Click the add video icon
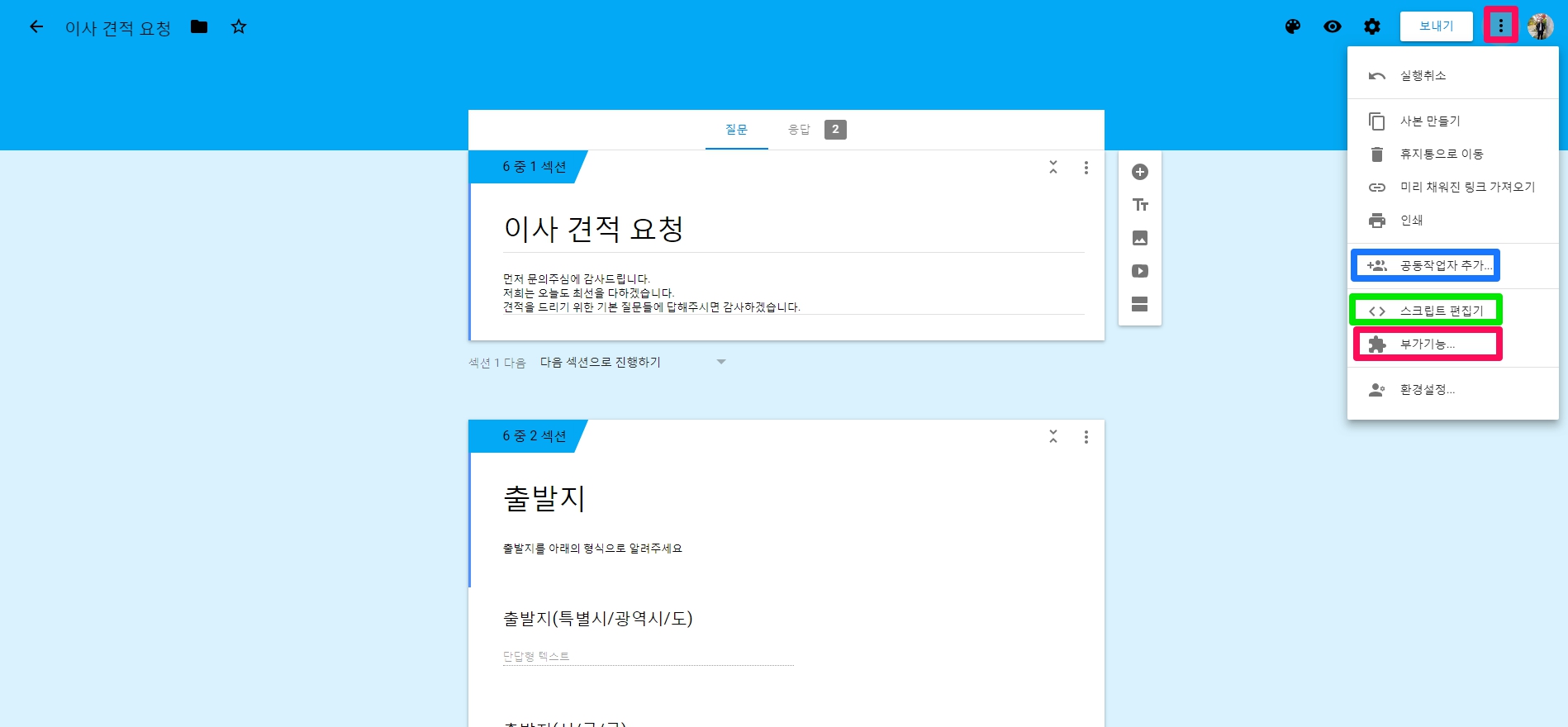This screenshot has height=727, width=1568. 1140,271
